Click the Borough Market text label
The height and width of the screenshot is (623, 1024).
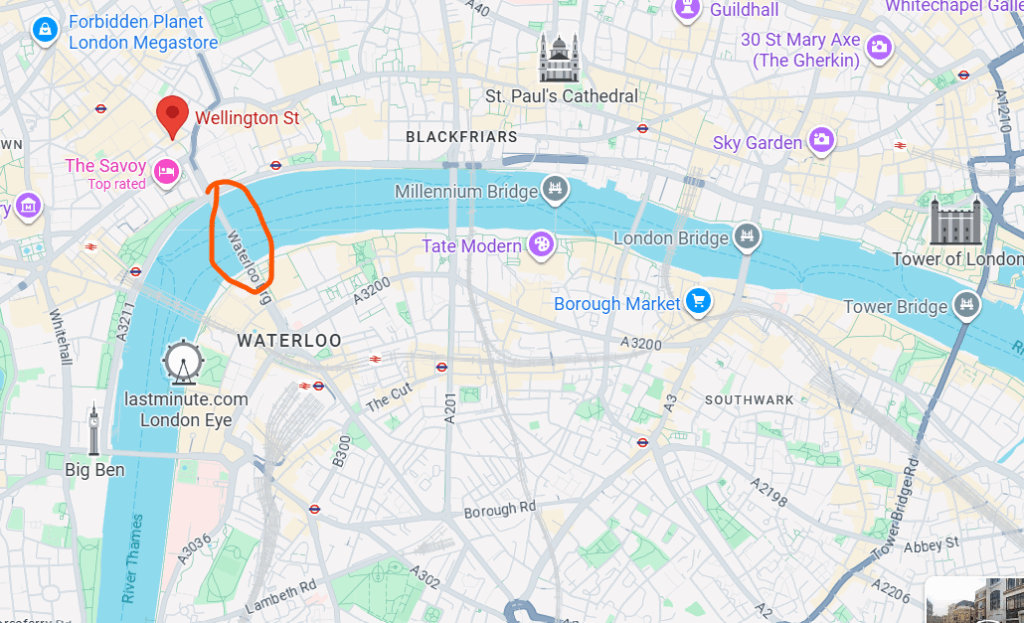click(616, 304)
